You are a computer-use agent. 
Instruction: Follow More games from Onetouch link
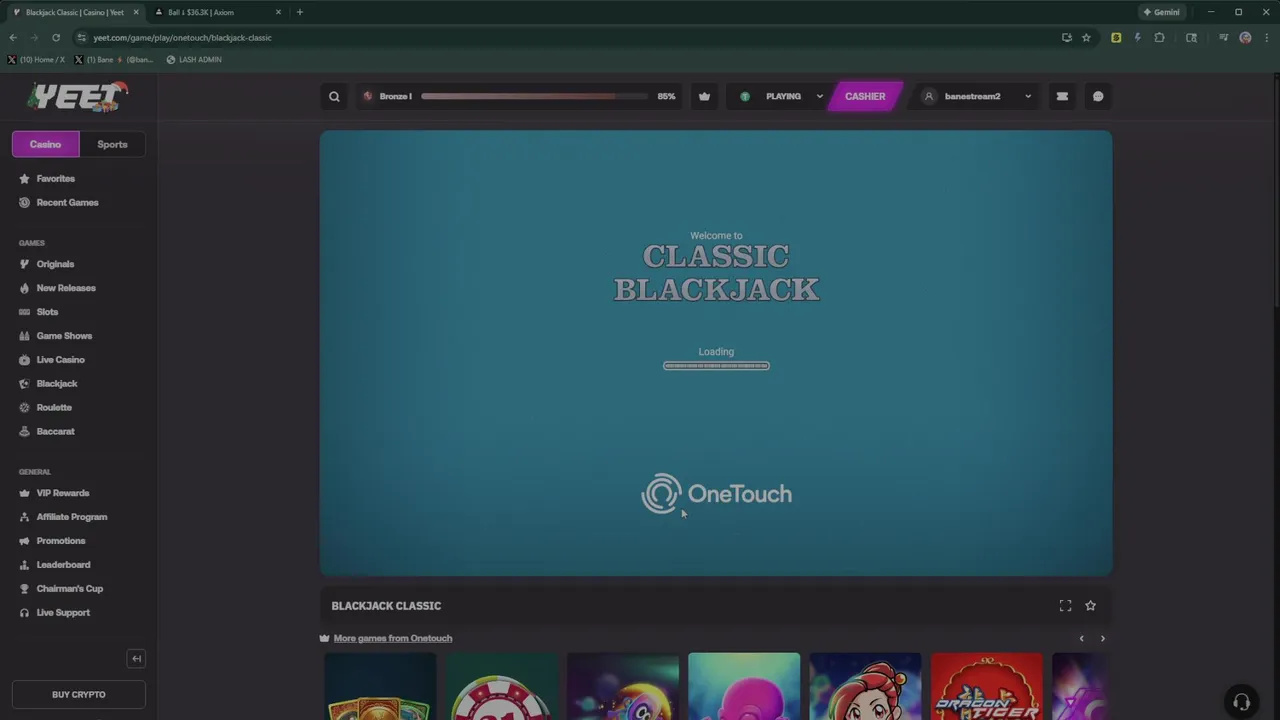click(393, 638)
